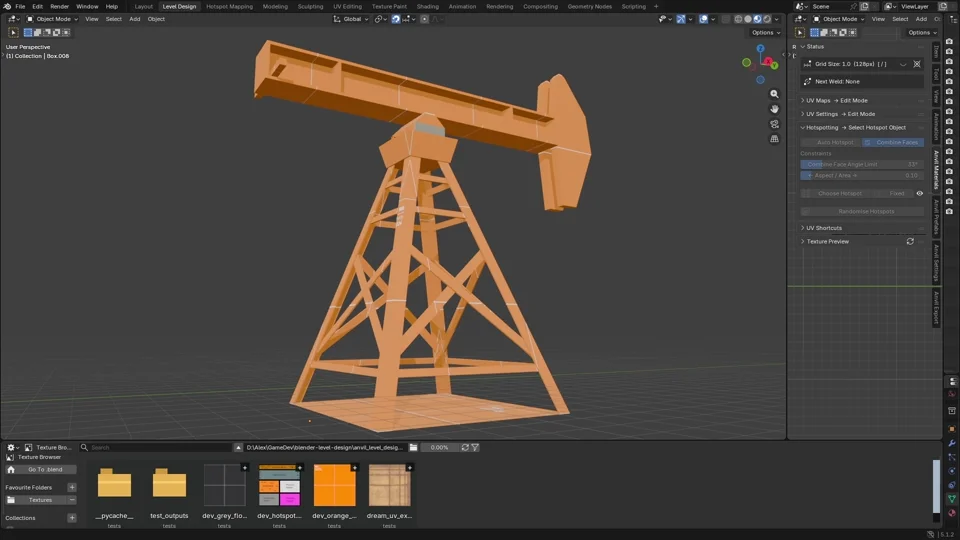Open left viewport Options dropdown

765,32
